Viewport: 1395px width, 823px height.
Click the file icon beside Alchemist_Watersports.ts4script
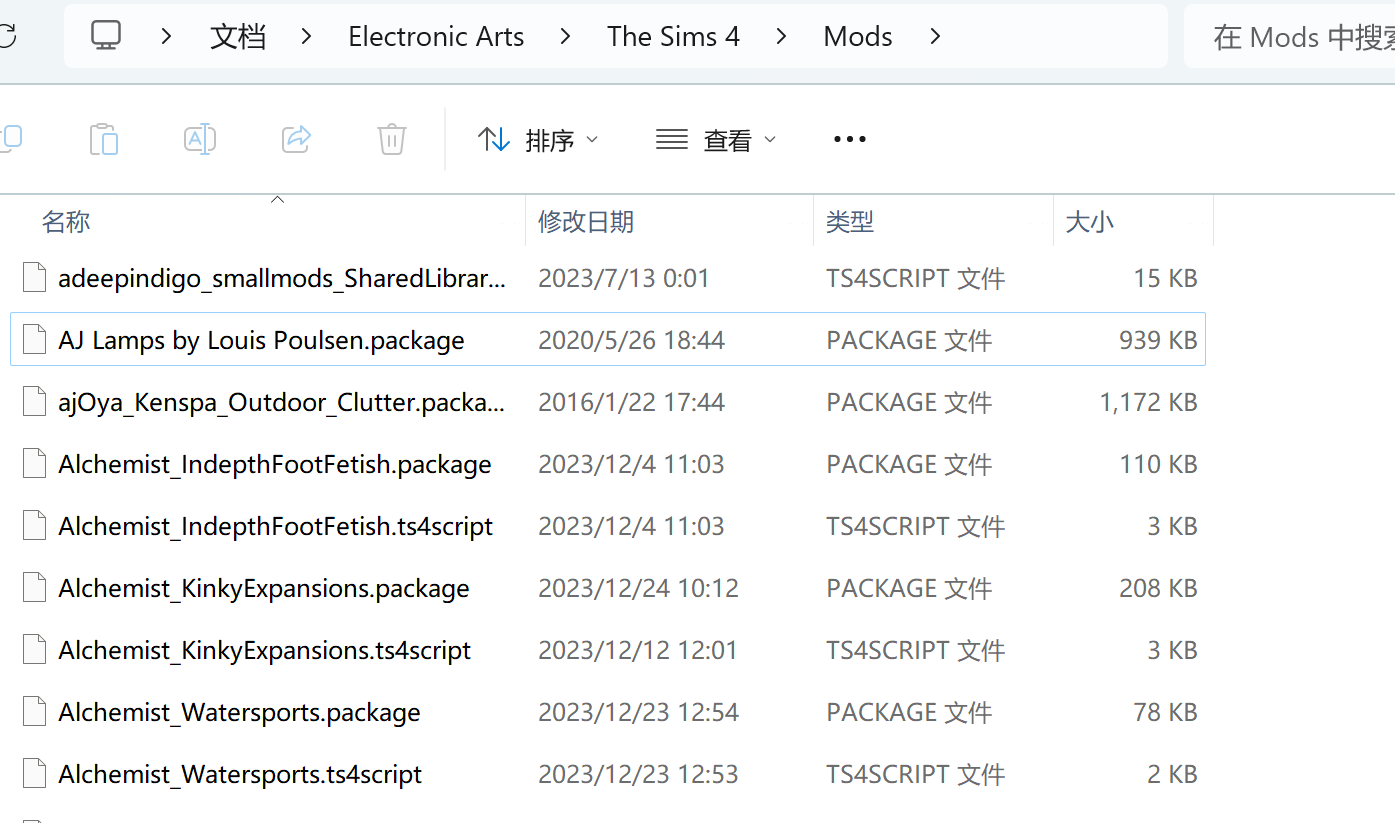(x=35, y=774)
